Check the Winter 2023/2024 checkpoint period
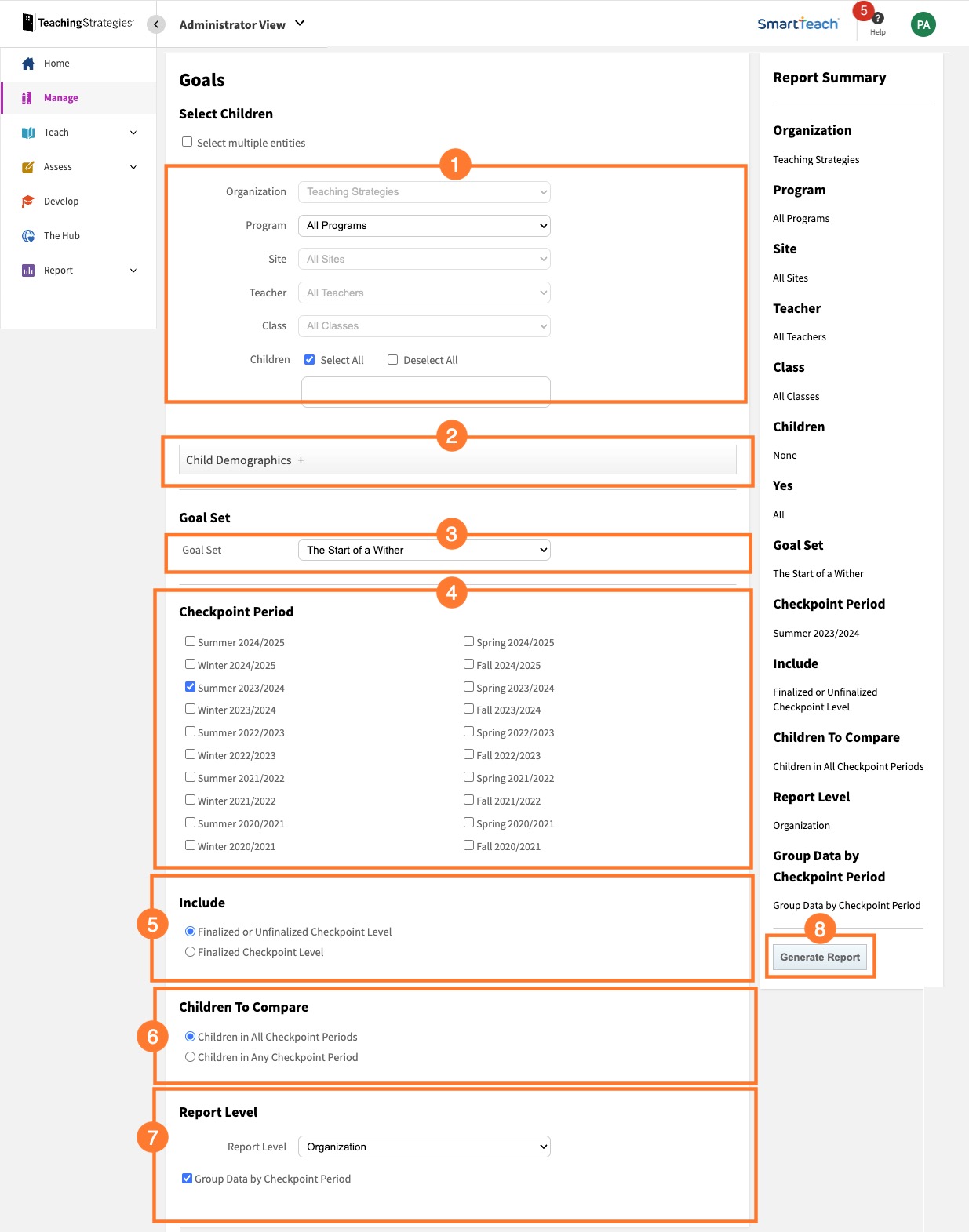Viewport: 969px width, 1232px height. click(x=190, y=709)
